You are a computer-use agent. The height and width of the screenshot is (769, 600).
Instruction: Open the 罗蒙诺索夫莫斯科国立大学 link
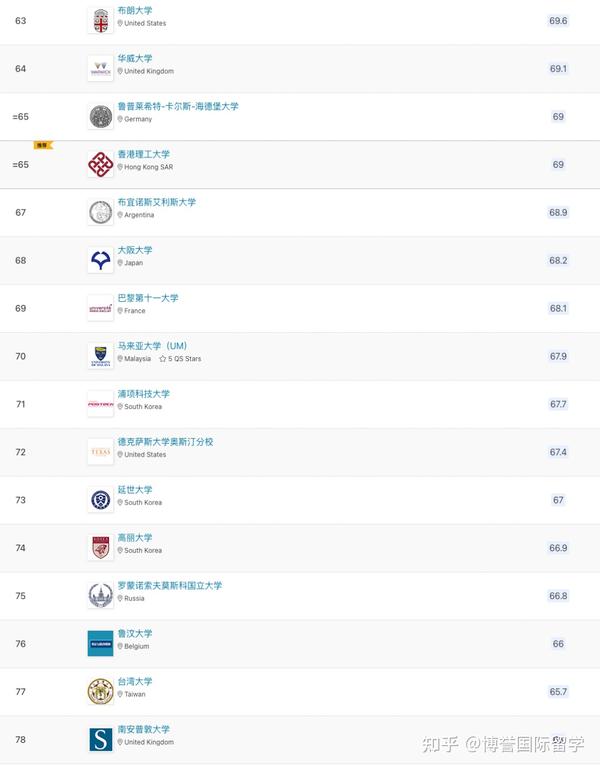170,586
